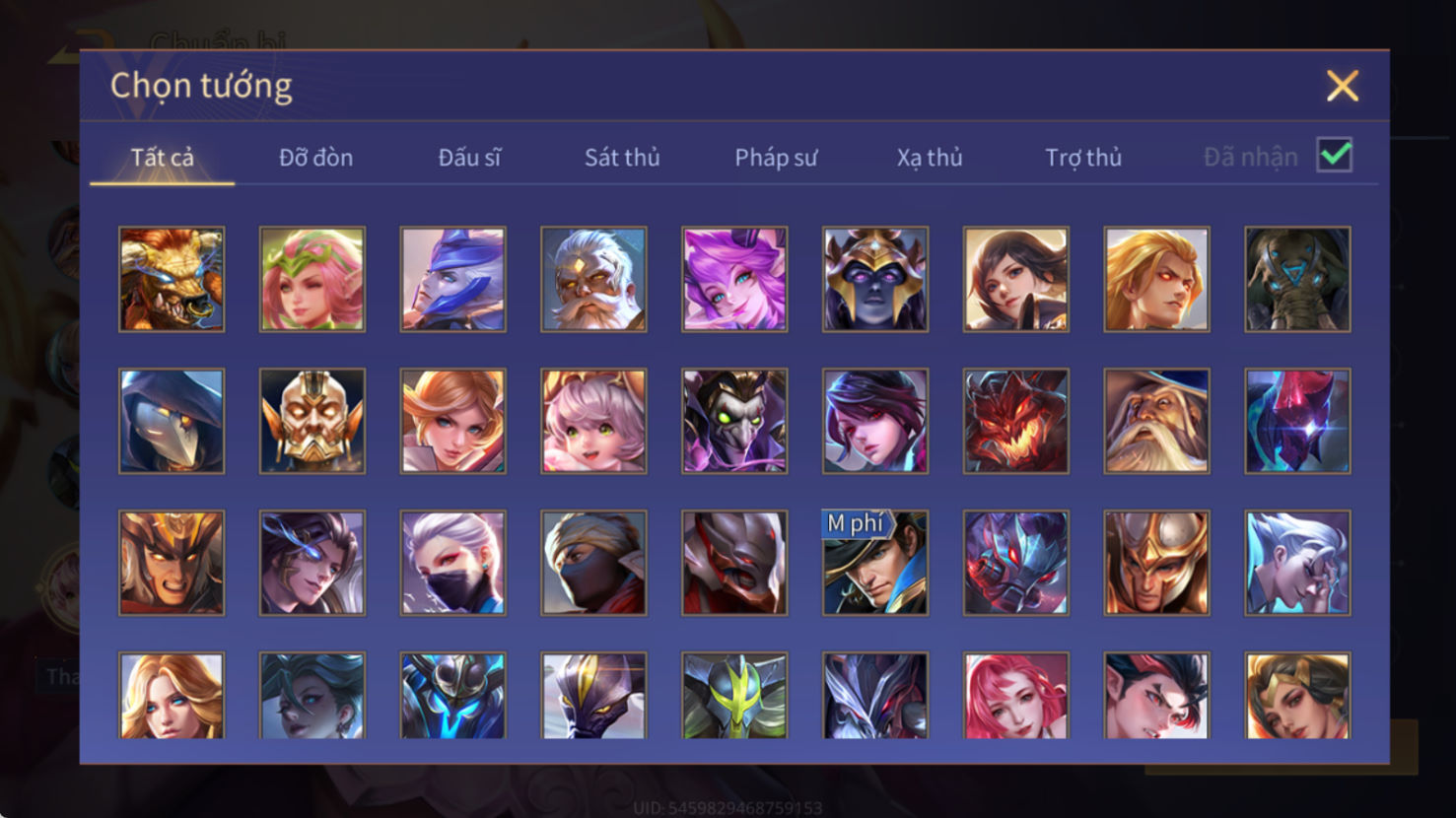Choose the pink cat-eared girl portrait
The width and height of the screenshot is (1456, 818).
[593, 421]
